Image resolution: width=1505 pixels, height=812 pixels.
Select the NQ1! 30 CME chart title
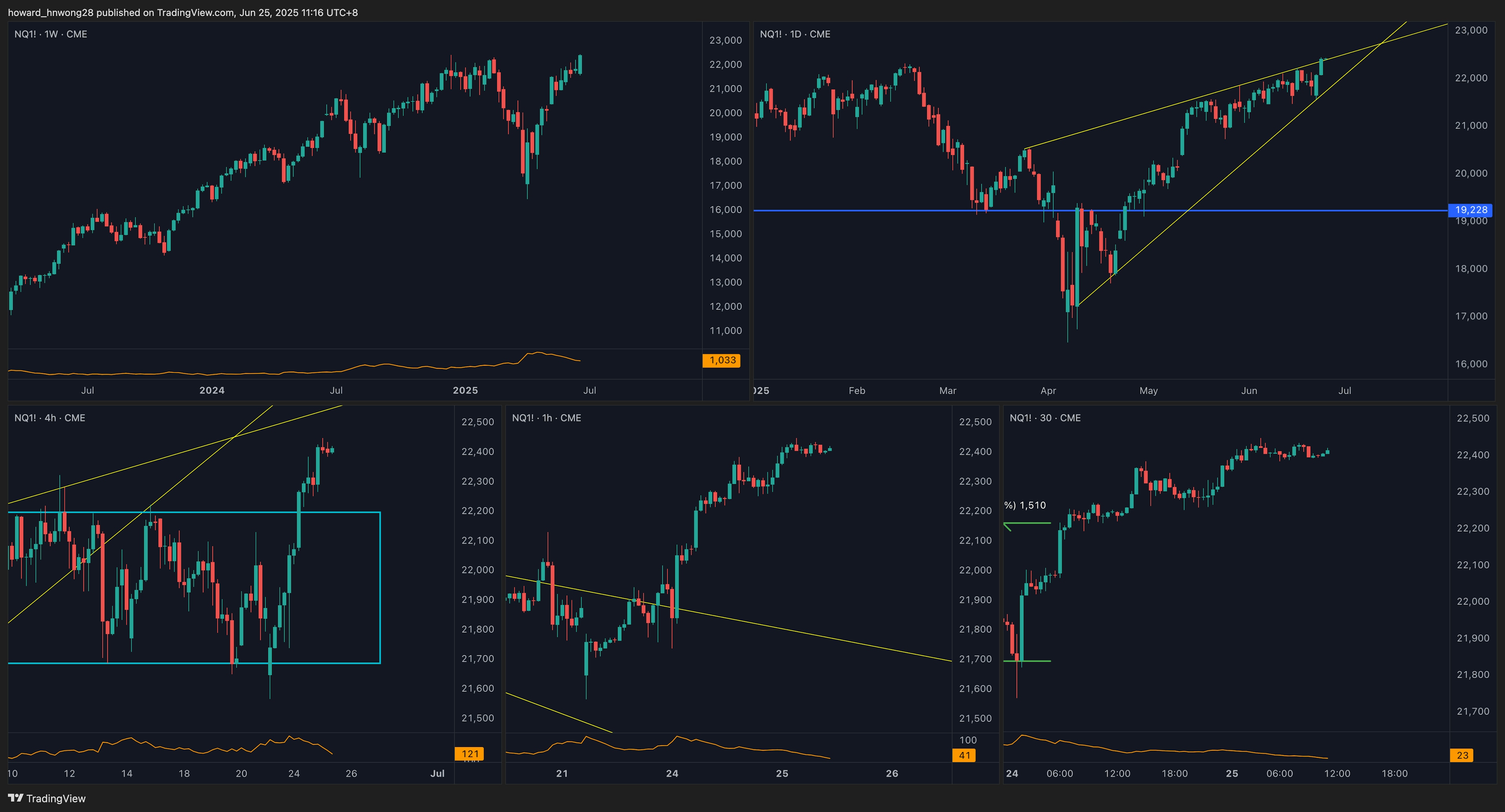pyautogui.click(x=1044, y=418)
